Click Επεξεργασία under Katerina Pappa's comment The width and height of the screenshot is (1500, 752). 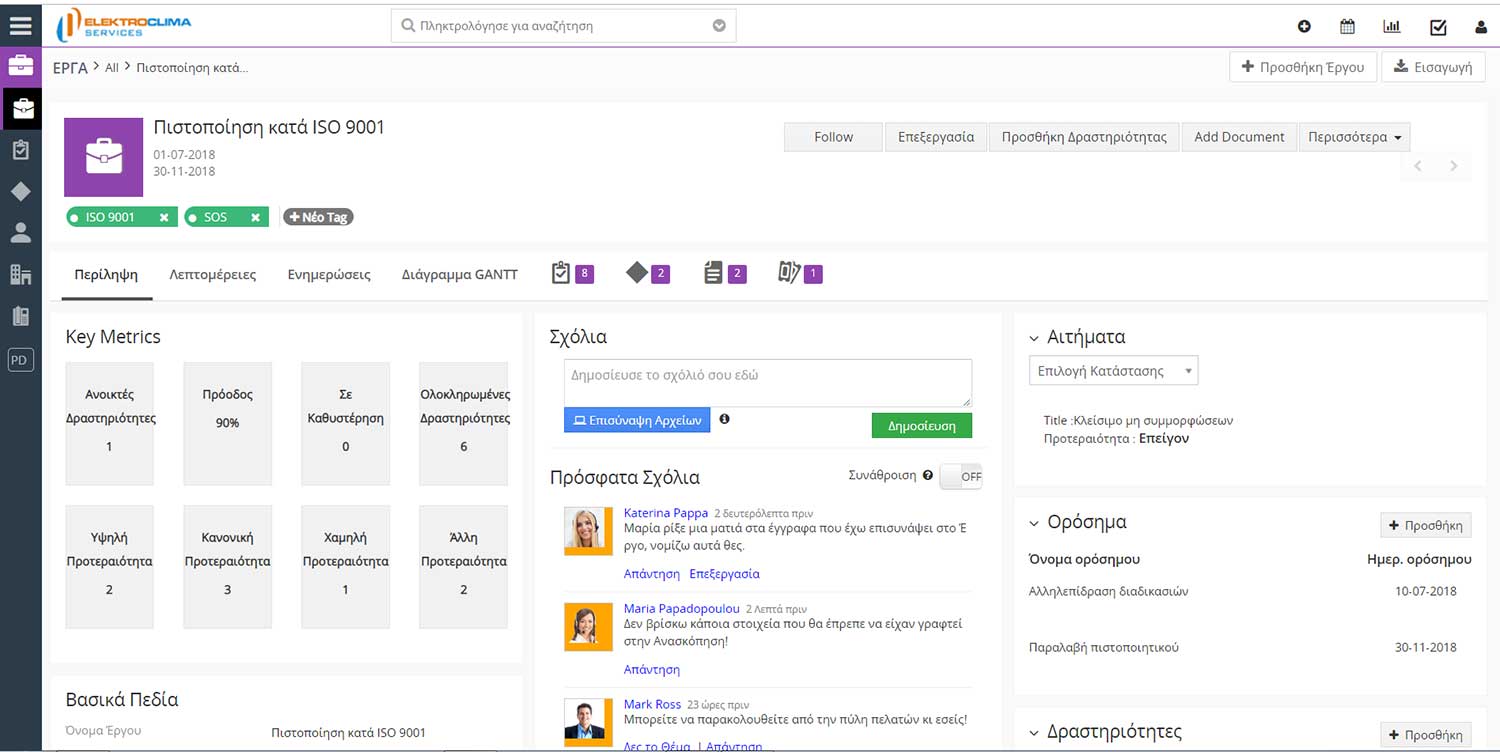tap(725, 574)
